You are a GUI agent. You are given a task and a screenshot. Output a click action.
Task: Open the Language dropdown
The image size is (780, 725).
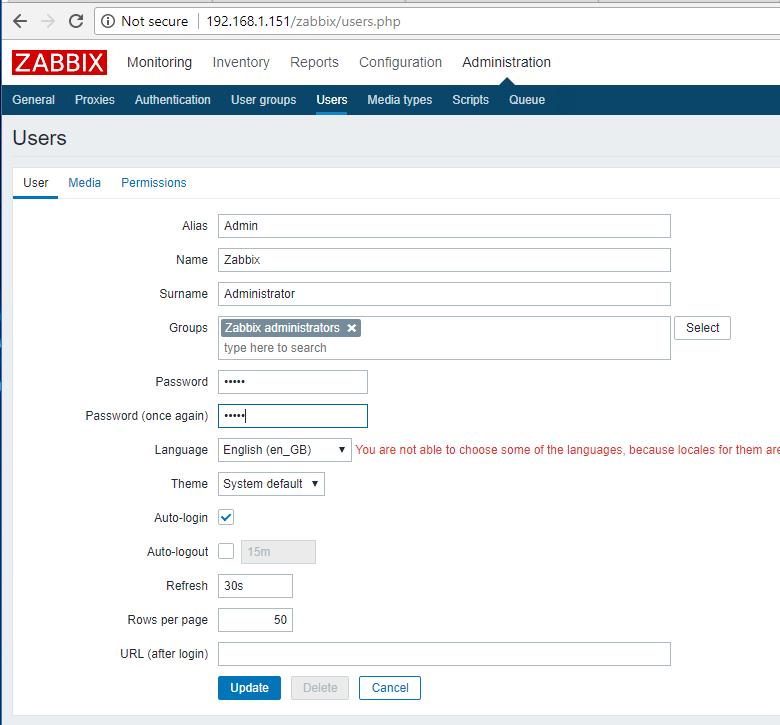pos(285,450)
